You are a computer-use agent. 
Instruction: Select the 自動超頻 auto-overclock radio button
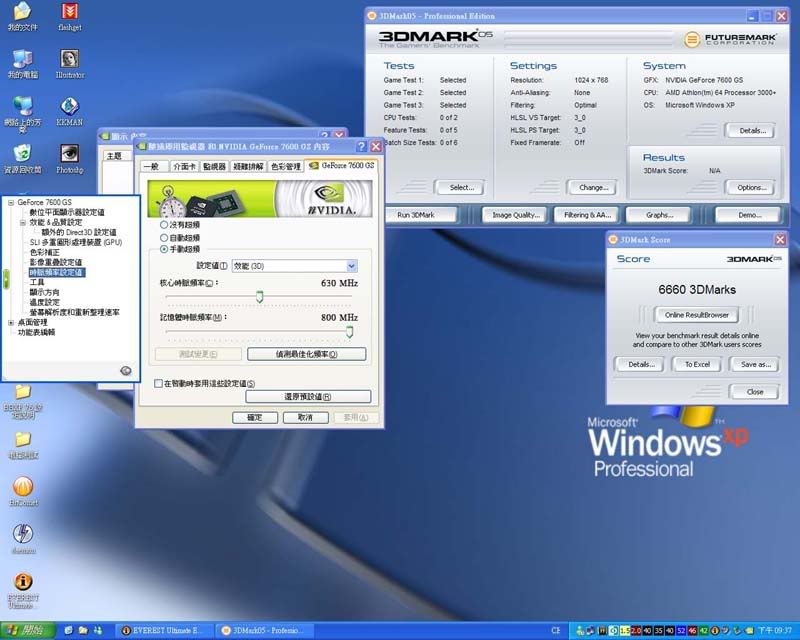pyautogui.click(x=164, y=237)
